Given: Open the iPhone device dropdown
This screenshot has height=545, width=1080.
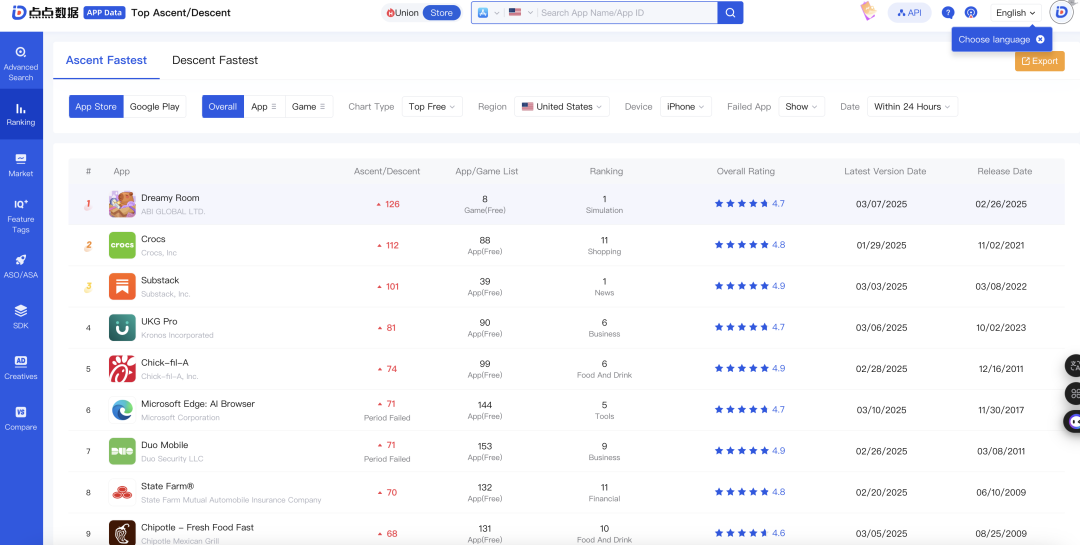Looking at the screenshot, I should click(686, 107).
